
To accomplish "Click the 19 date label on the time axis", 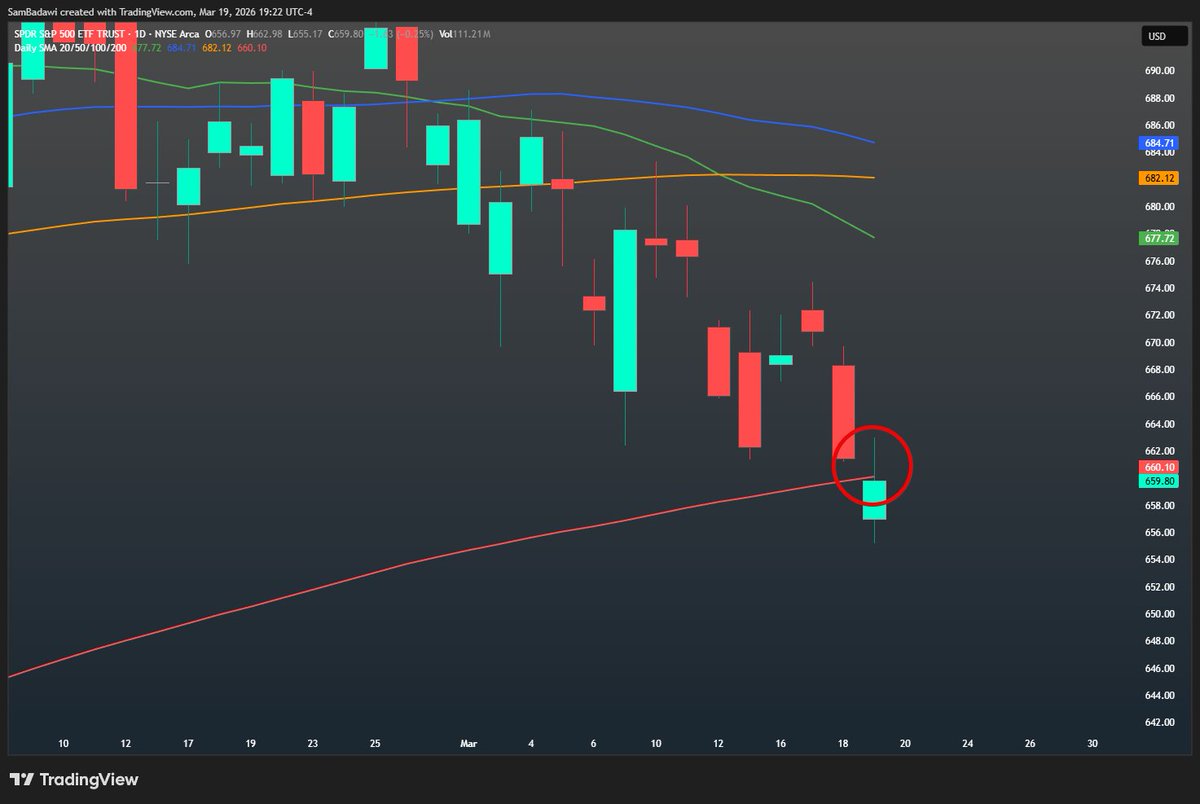I will coord(250,744).
